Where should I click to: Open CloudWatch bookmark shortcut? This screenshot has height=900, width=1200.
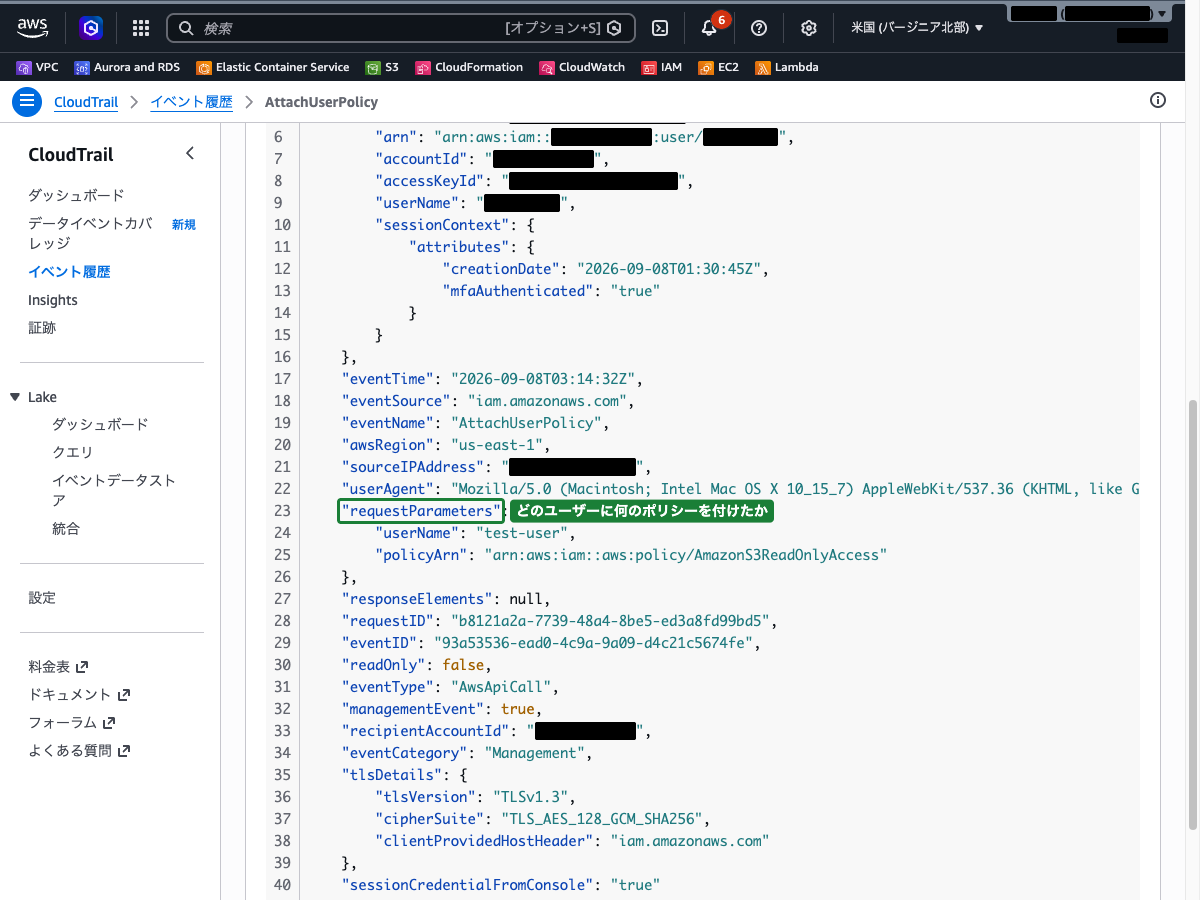pos(582,67)
